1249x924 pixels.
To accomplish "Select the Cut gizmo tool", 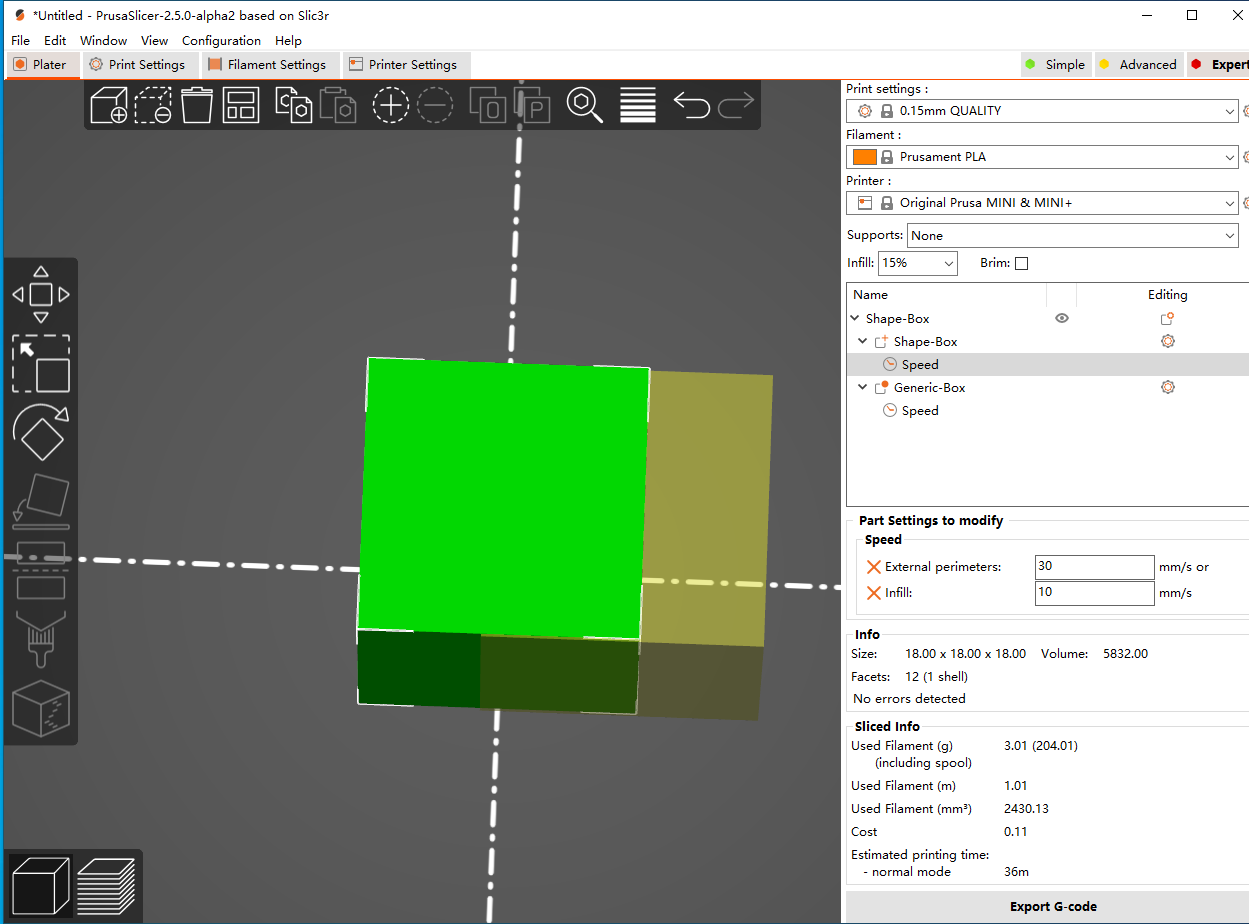I will point(41,570).
